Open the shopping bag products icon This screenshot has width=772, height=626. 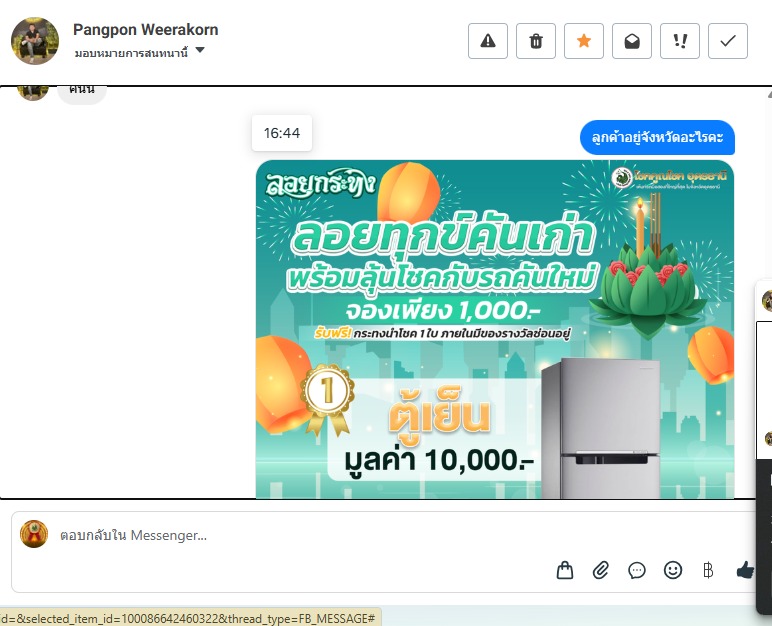[565, 570]
